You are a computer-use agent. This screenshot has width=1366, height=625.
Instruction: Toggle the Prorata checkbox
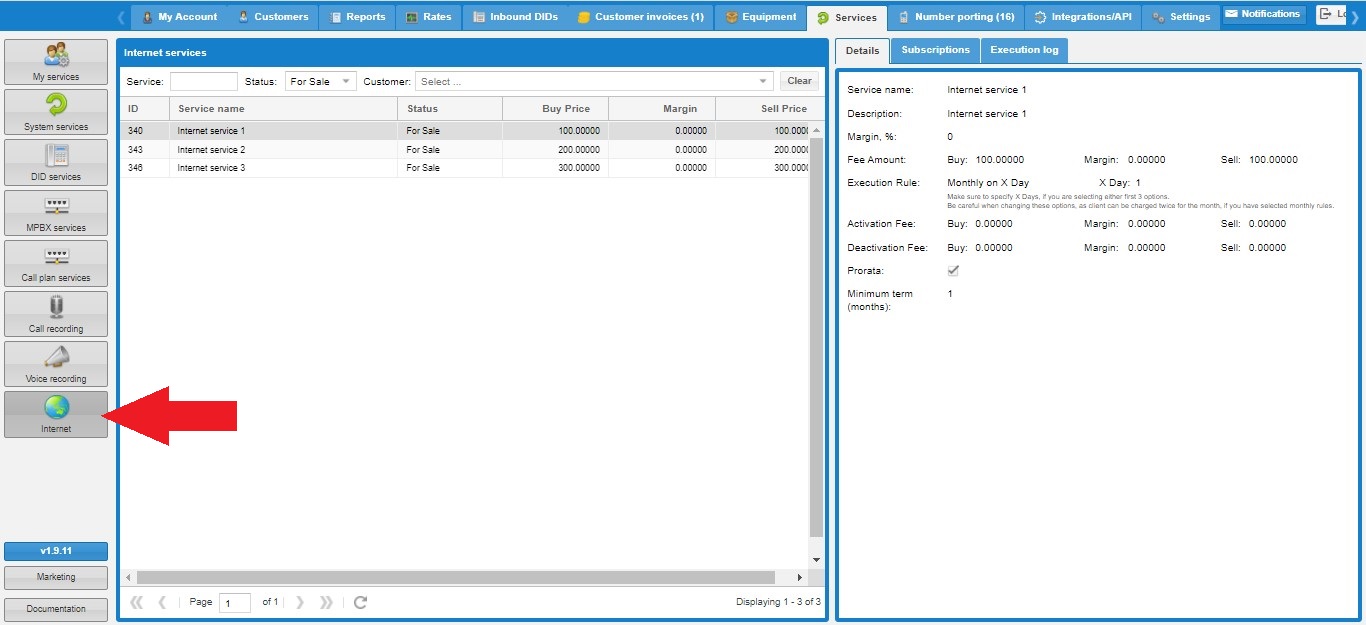coord(953,271)
